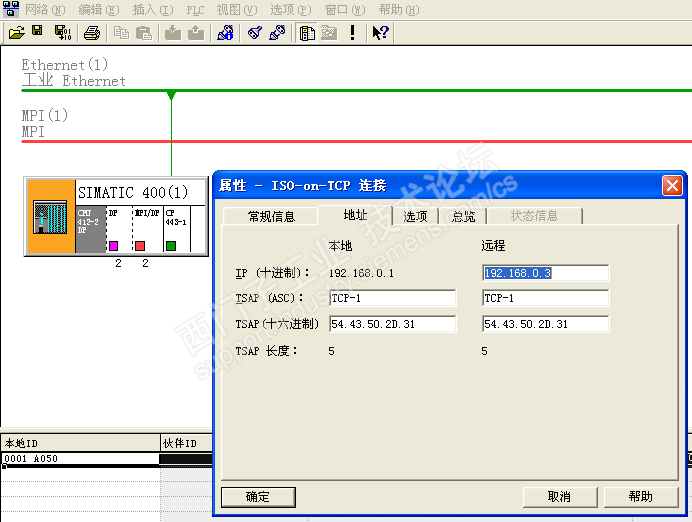Click the NetPro application icon in menu bar
The height and width of the screenshot is (522, 692).
coord(11,9)
